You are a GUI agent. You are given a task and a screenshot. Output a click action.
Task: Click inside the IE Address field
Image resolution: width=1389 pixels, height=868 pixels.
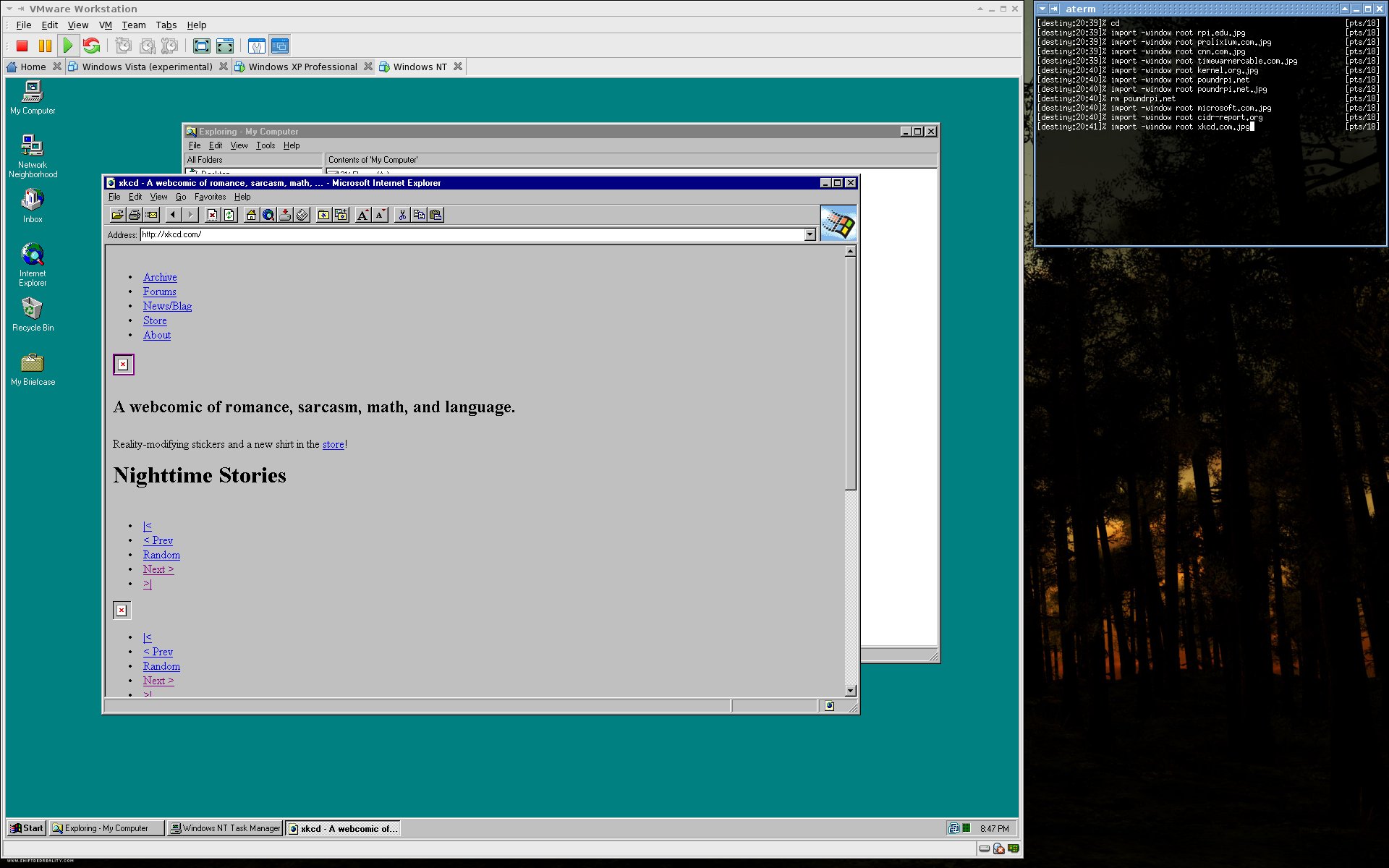472,234
